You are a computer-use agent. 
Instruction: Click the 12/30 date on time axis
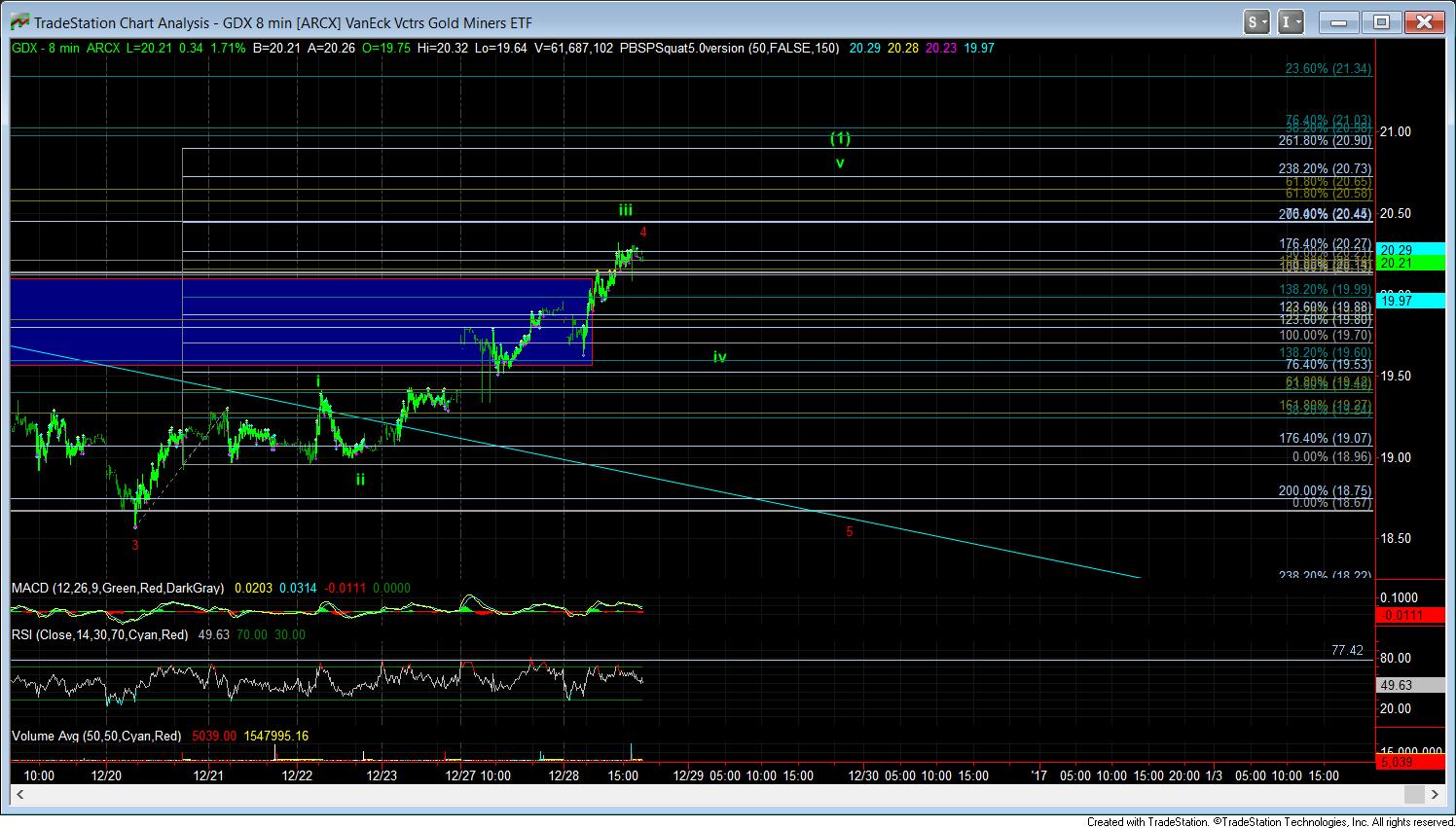click(863, 775)
